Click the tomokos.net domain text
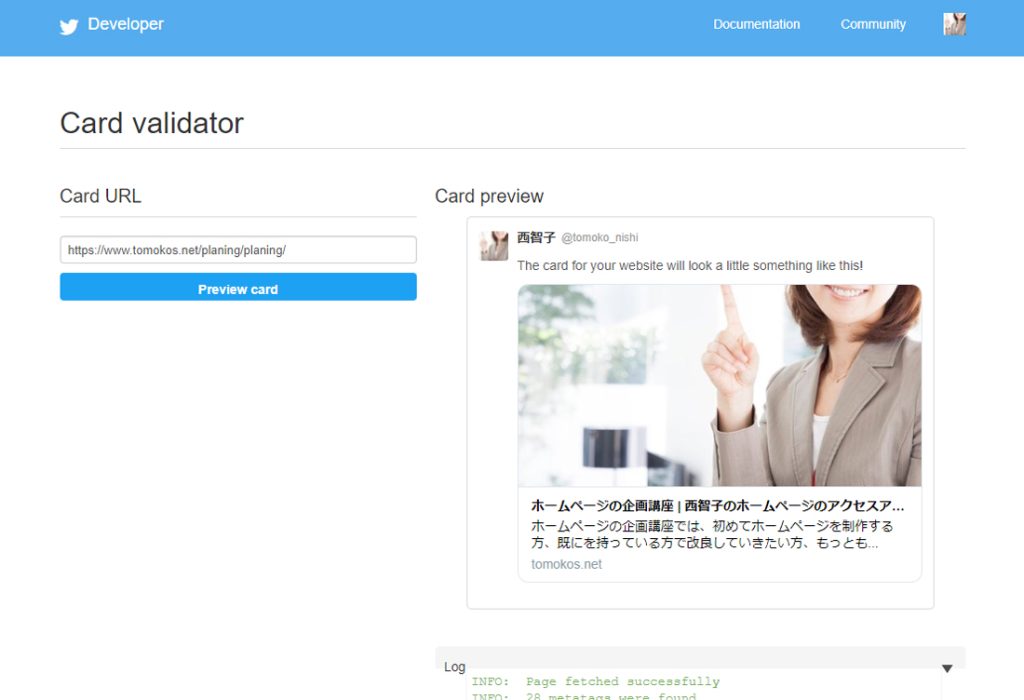The width and height of the screenshot is (1024, 700). point(566,564)
